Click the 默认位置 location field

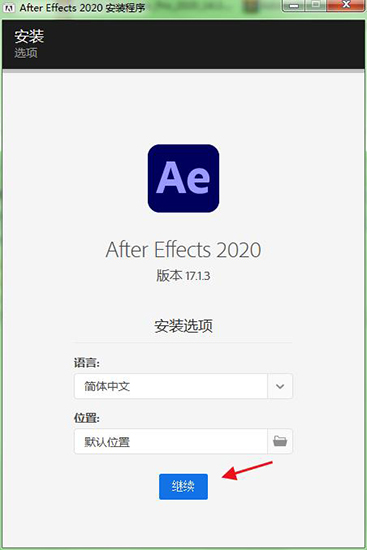(171, 441)
